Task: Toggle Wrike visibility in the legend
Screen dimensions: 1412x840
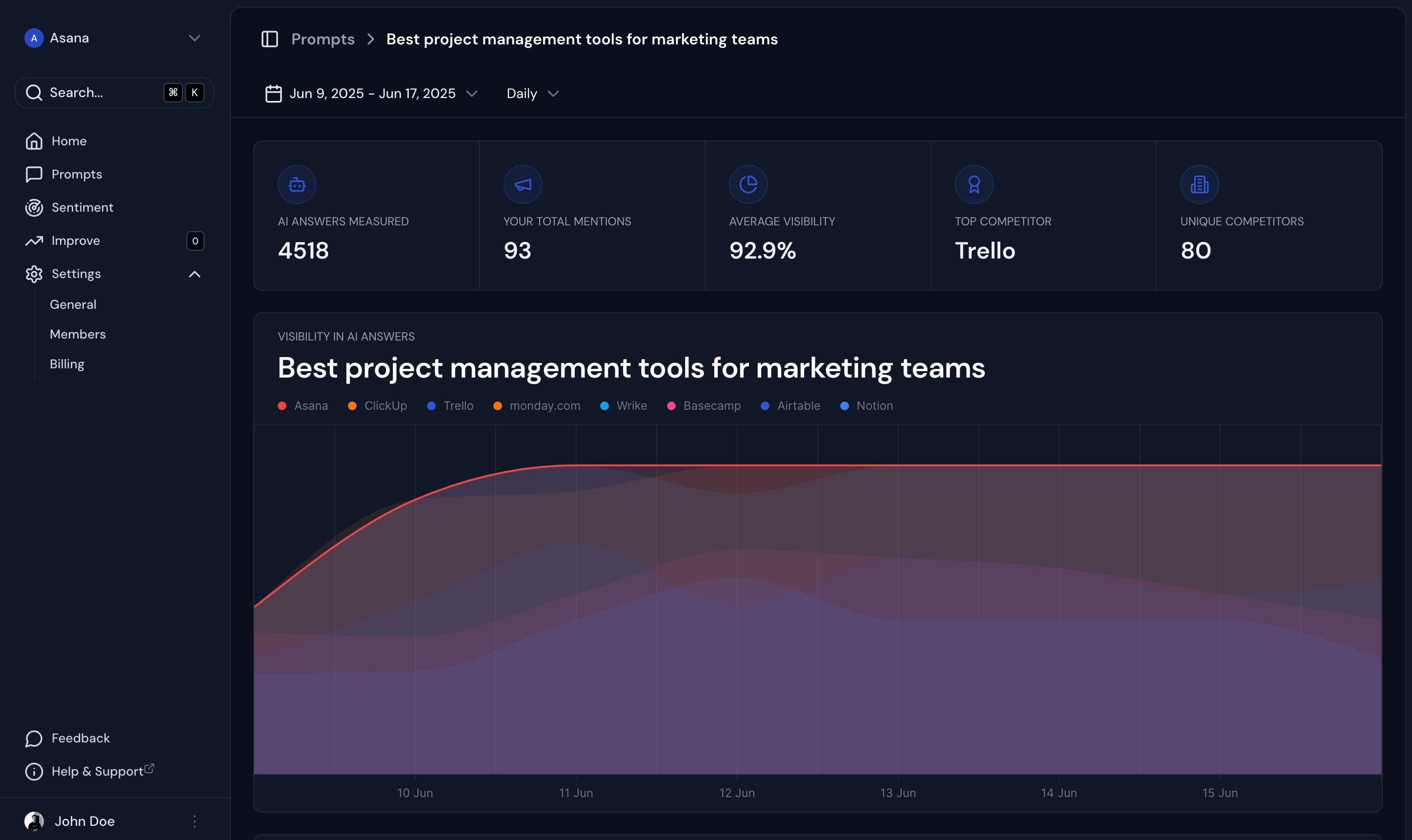Action: [x=623, y=405]
